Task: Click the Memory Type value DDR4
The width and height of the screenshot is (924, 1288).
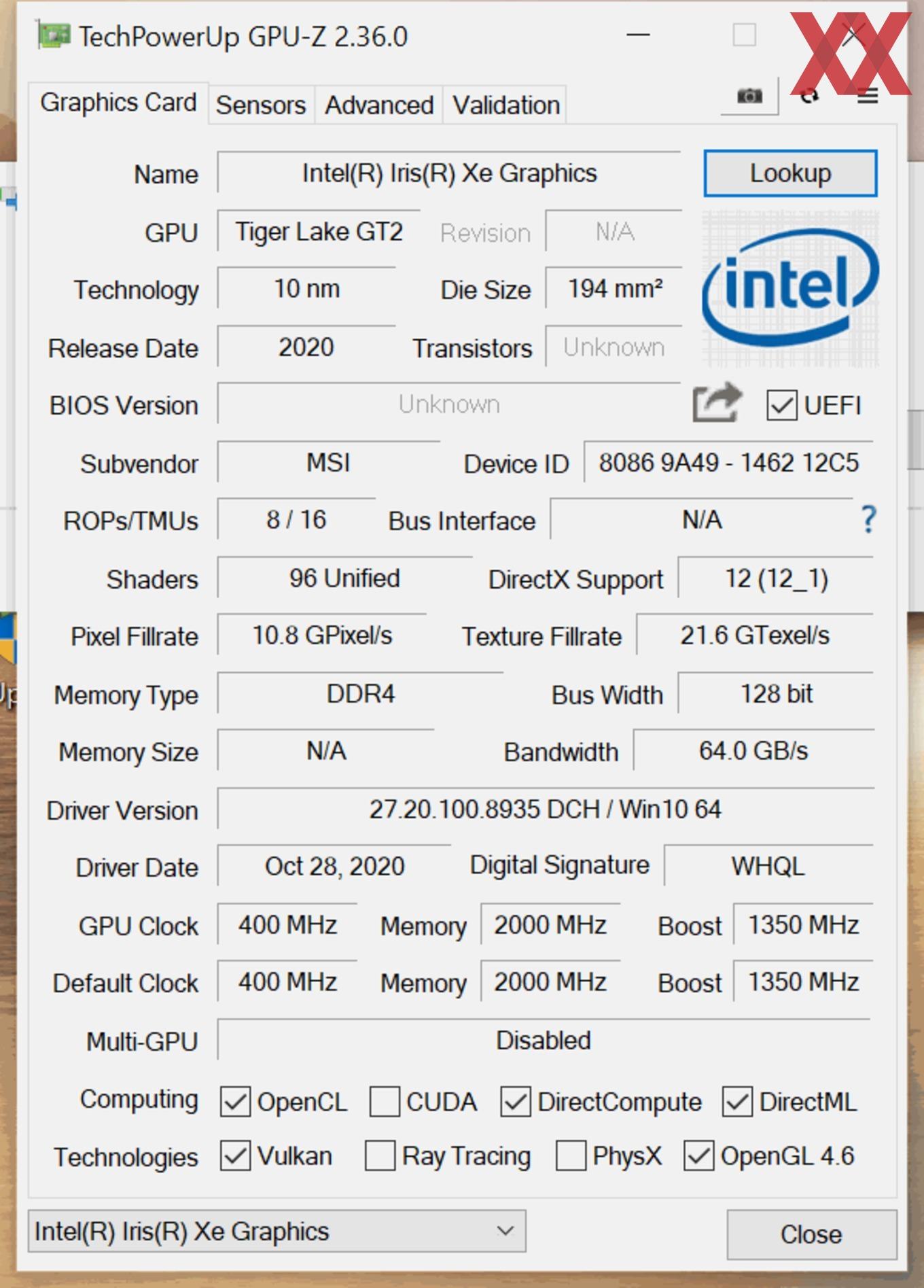Action: (360, 693)
